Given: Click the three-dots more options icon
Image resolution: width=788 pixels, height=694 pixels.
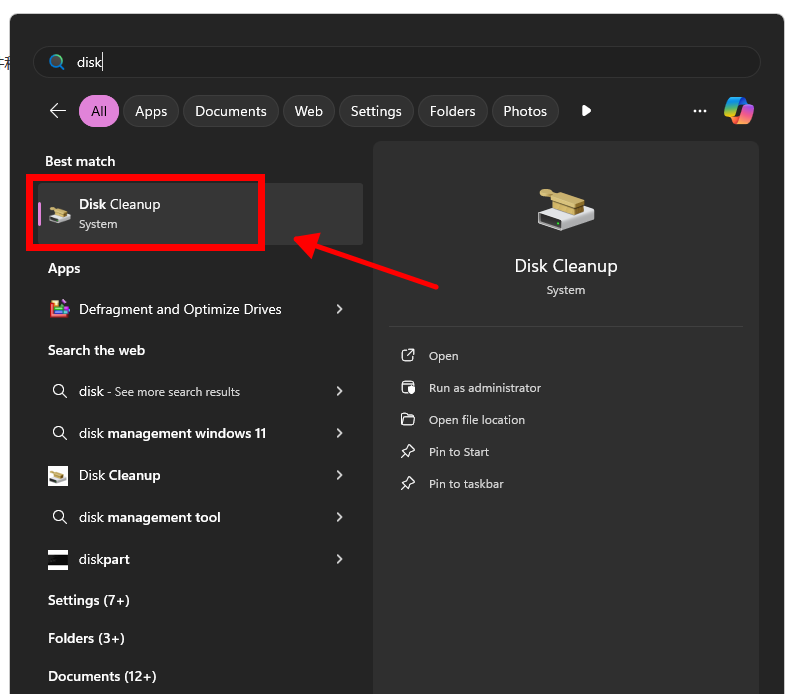Looking at the screenshot, I should tap(700, 111).
